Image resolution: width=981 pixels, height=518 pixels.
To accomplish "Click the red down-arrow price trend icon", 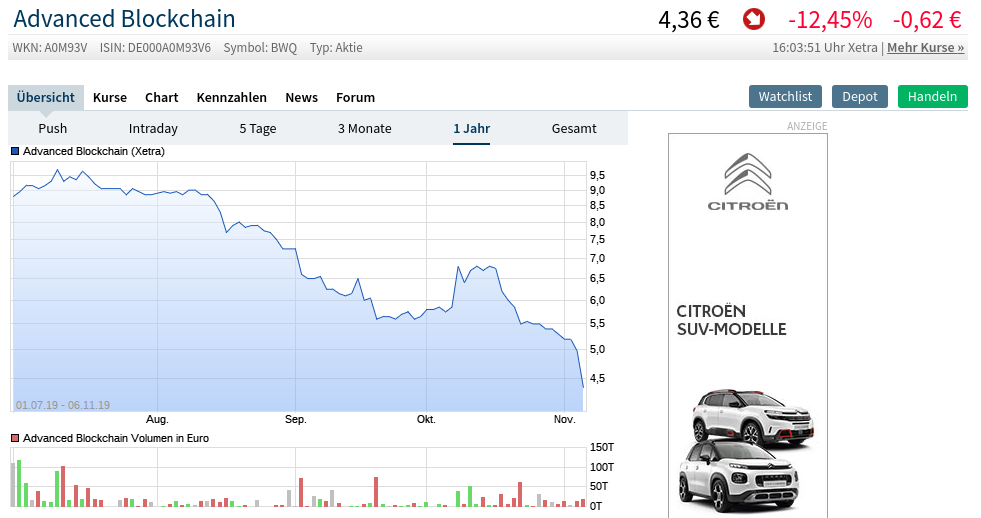I will coord(754,19).
